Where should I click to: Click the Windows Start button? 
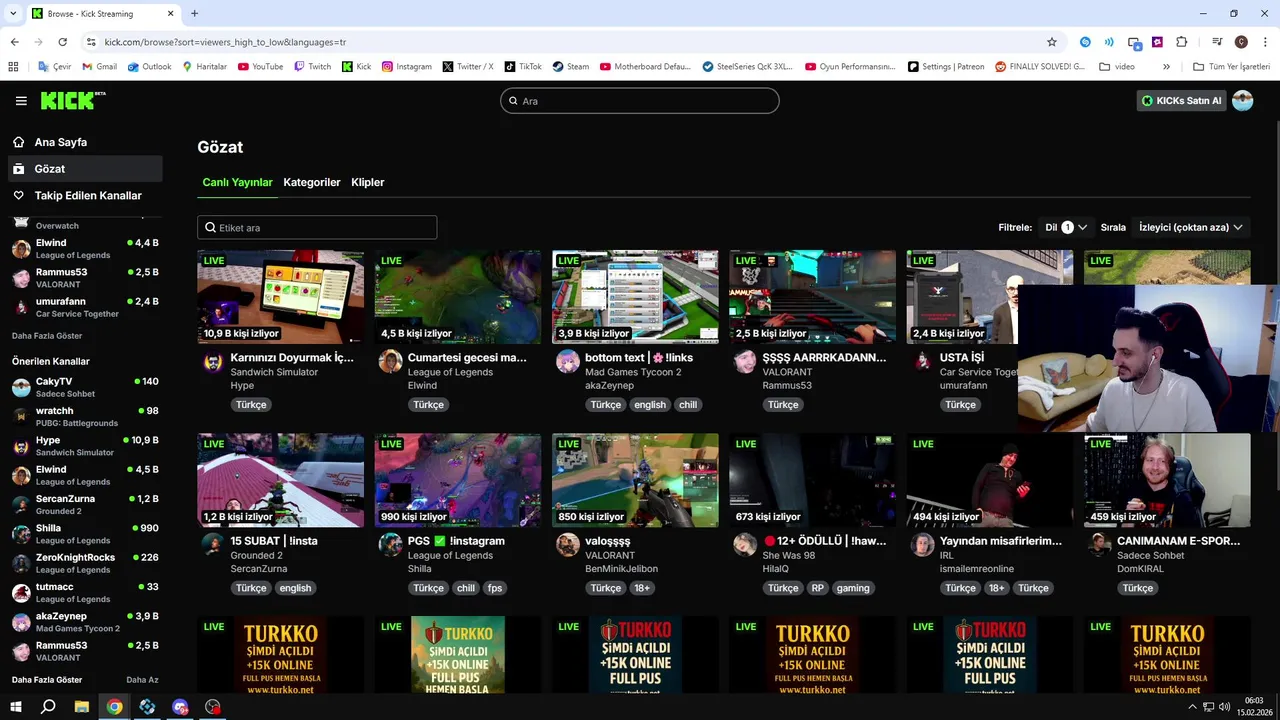(16, 707)
